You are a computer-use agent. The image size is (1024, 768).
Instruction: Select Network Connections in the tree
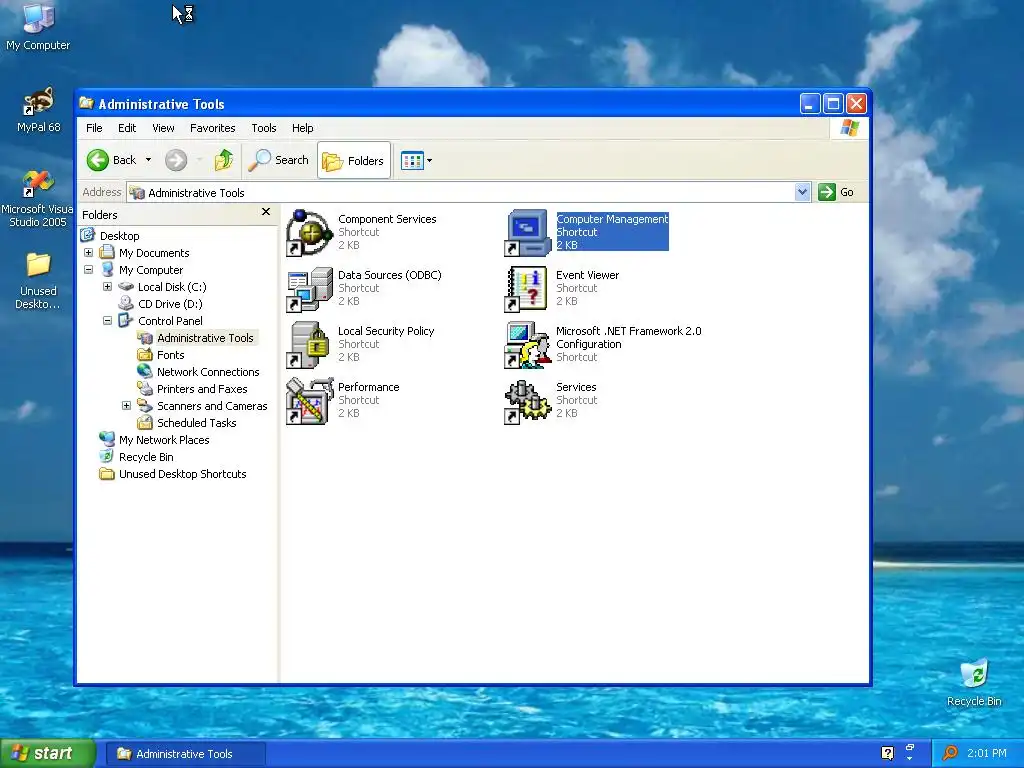(208, 372)
